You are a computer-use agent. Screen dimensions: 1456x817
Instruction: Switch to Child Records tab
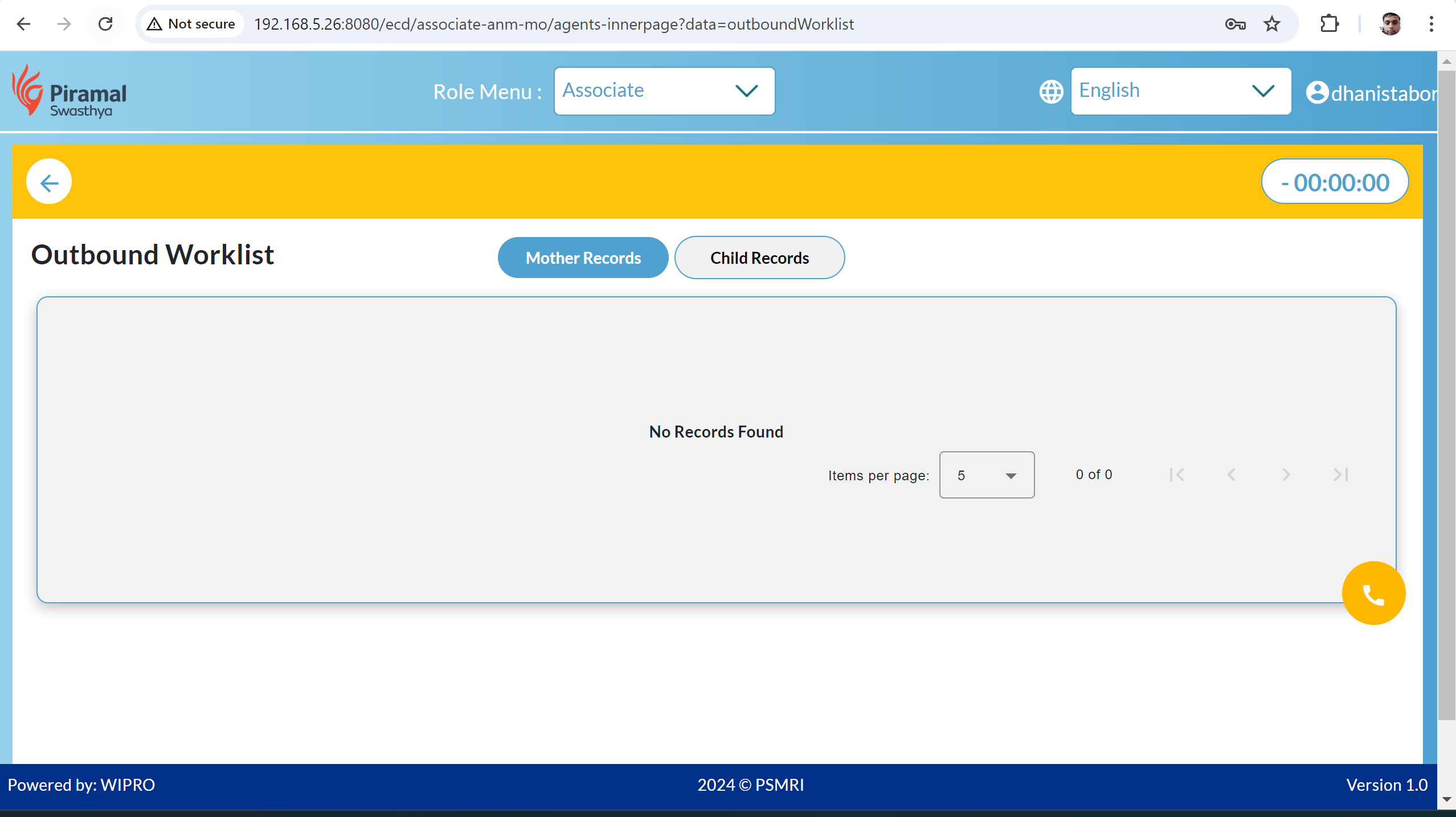(759, 258)
